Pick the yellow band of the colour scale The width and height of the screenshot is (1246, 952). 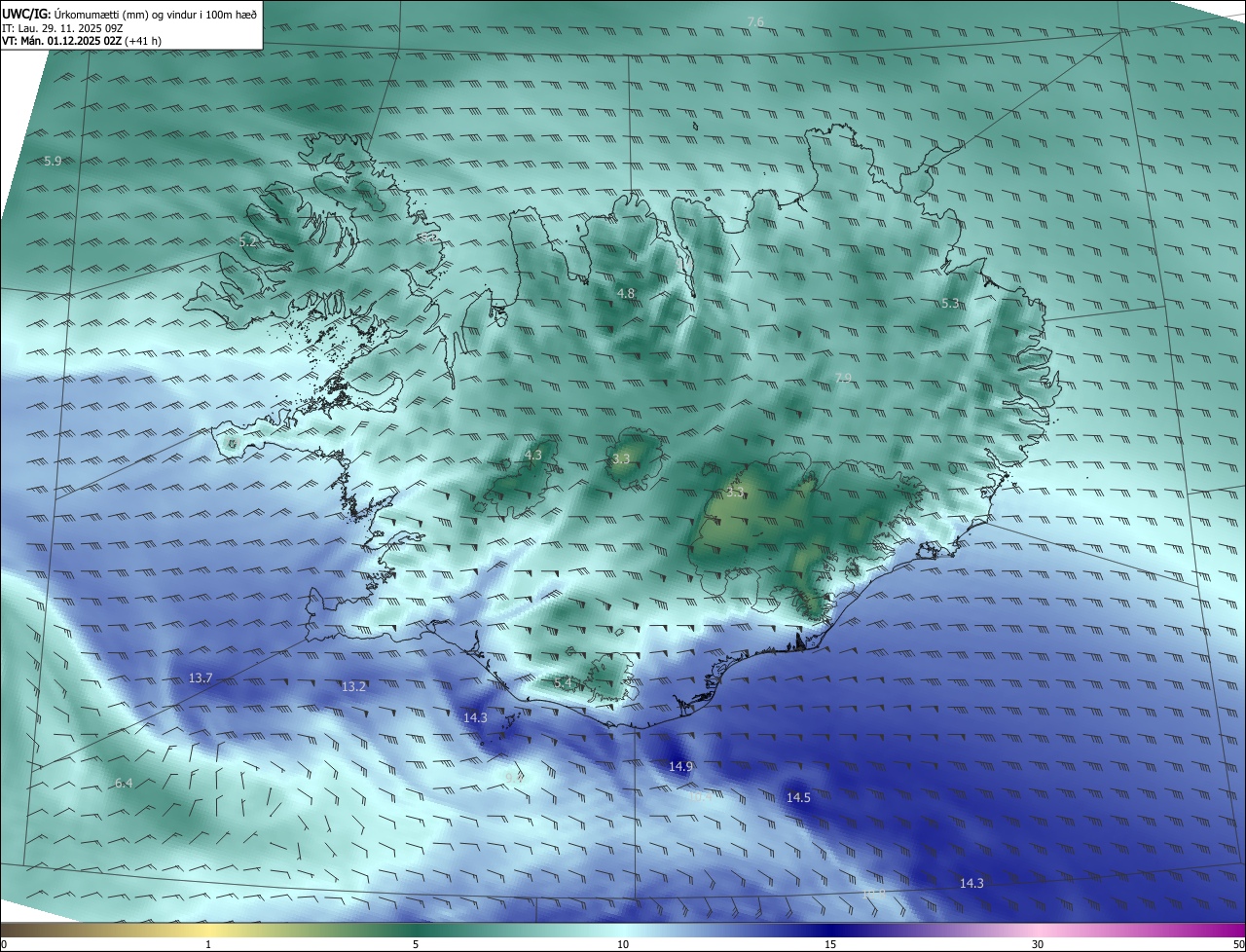(209, 930)
